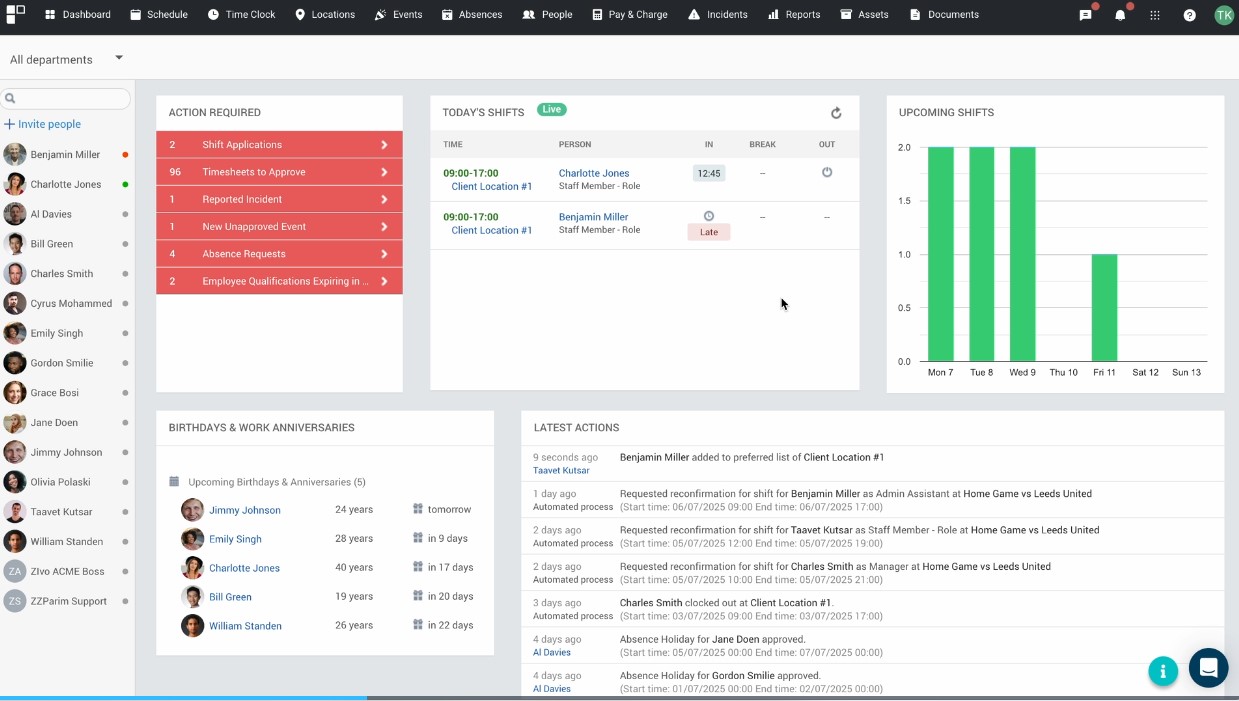Click the Mon 7 bar in Upcoming Shifts
Viewport: 1239px width, 701px height.
[x=940, y=254]
